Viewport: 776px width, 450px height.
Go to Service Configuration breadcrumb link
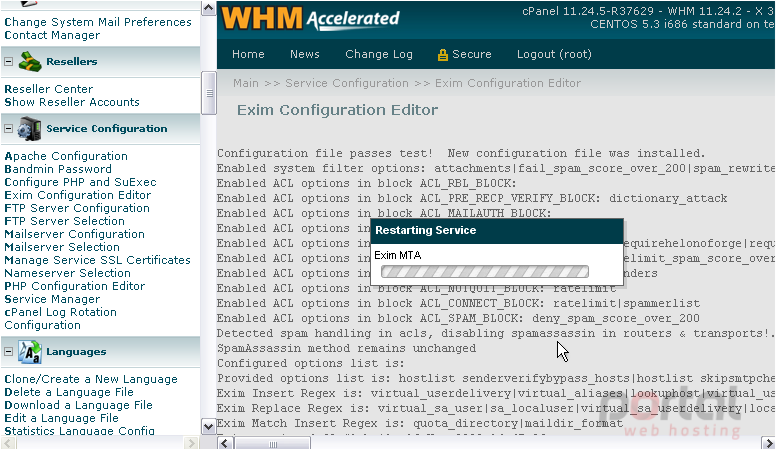tap(346, 83)
